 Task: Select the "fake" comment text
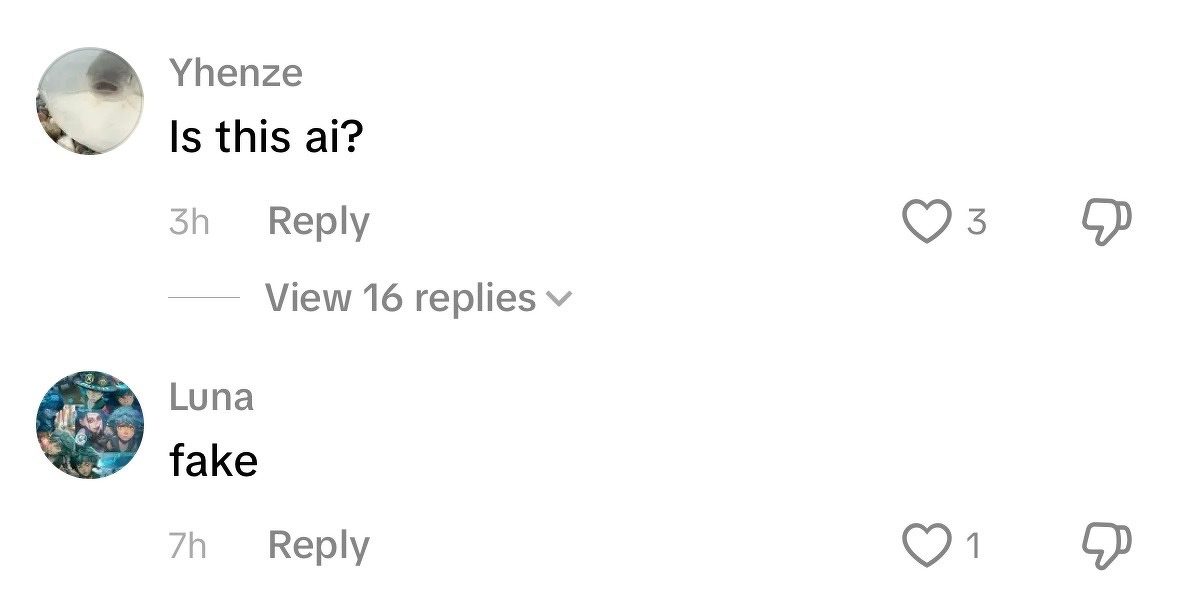pyautogui.click(x=214, y=461)
